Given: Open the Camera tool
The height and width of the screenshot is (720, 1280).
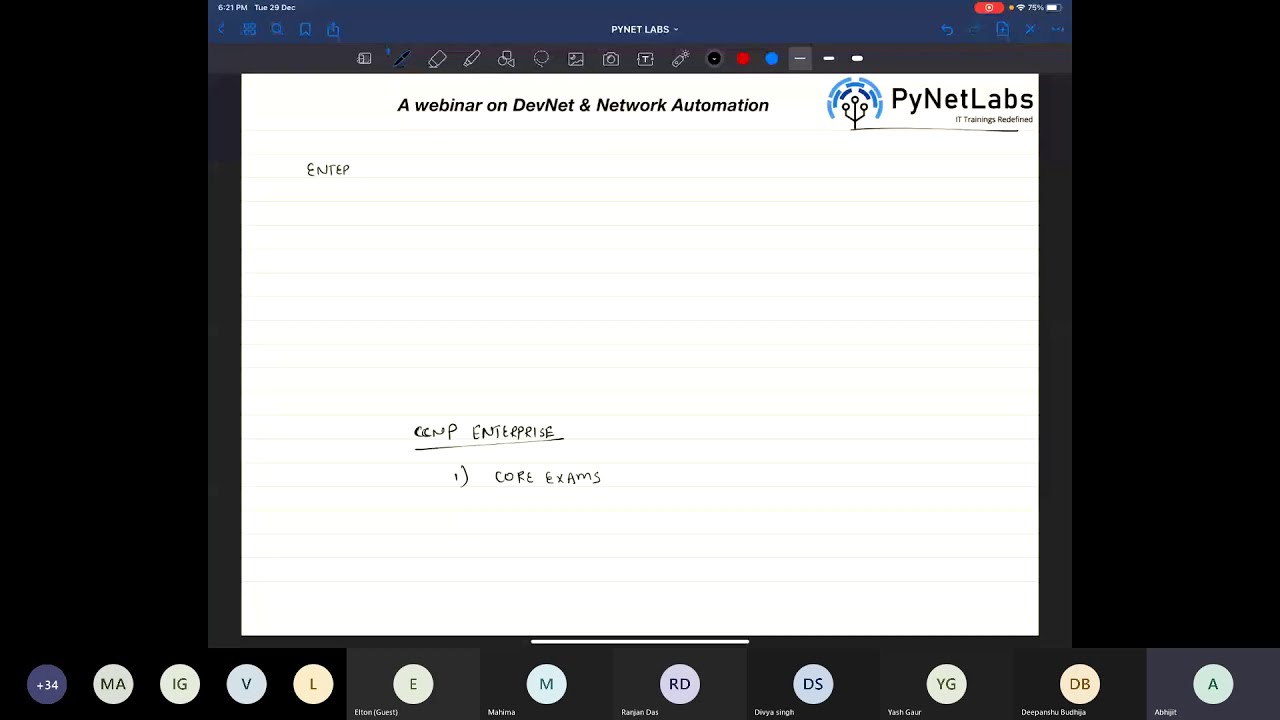Looking at the screenshot, I should [x=611, y=59].
